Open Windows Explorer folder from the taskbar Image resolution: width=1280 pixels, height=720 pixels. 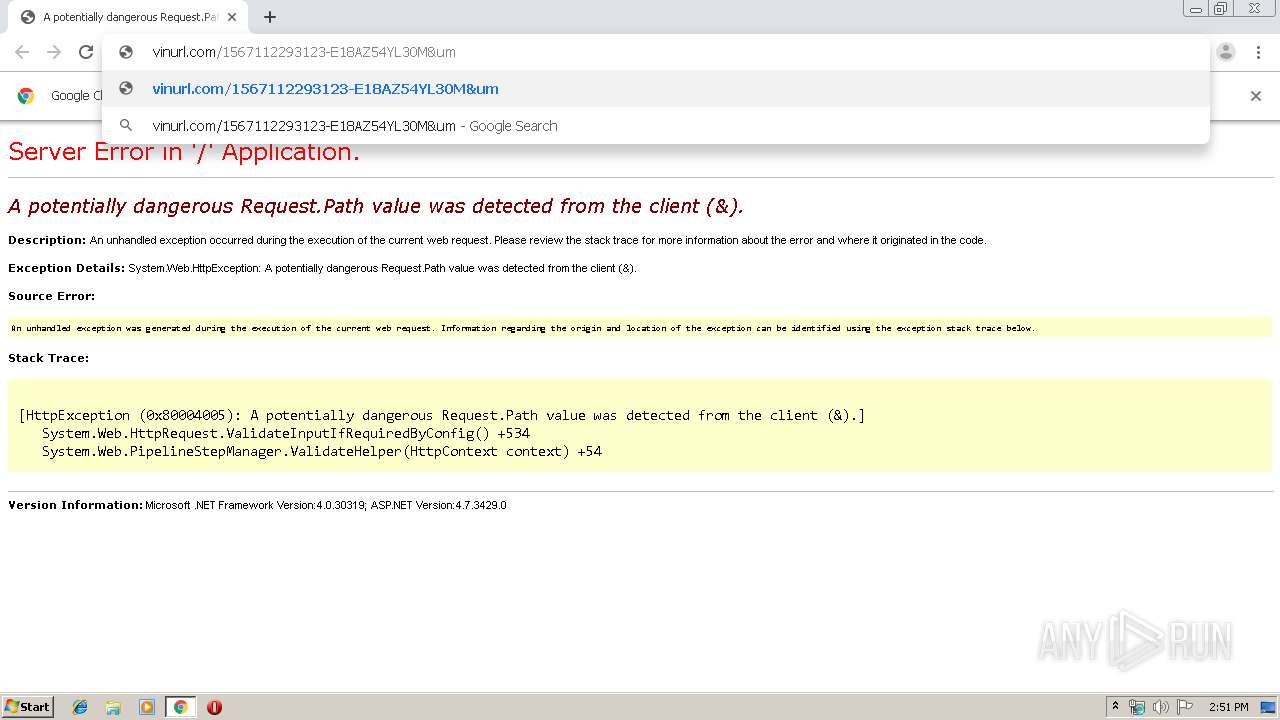click(x=113, y=707)
